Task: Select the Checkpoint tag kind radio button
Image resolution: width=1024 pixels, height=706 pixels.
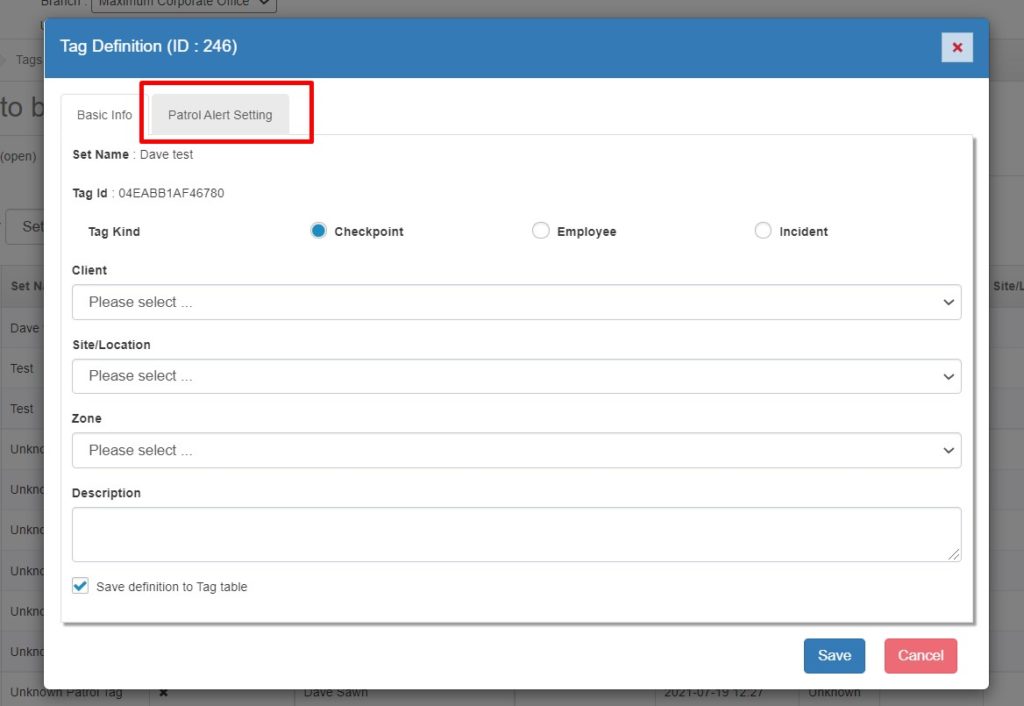Action: (318, 231)
